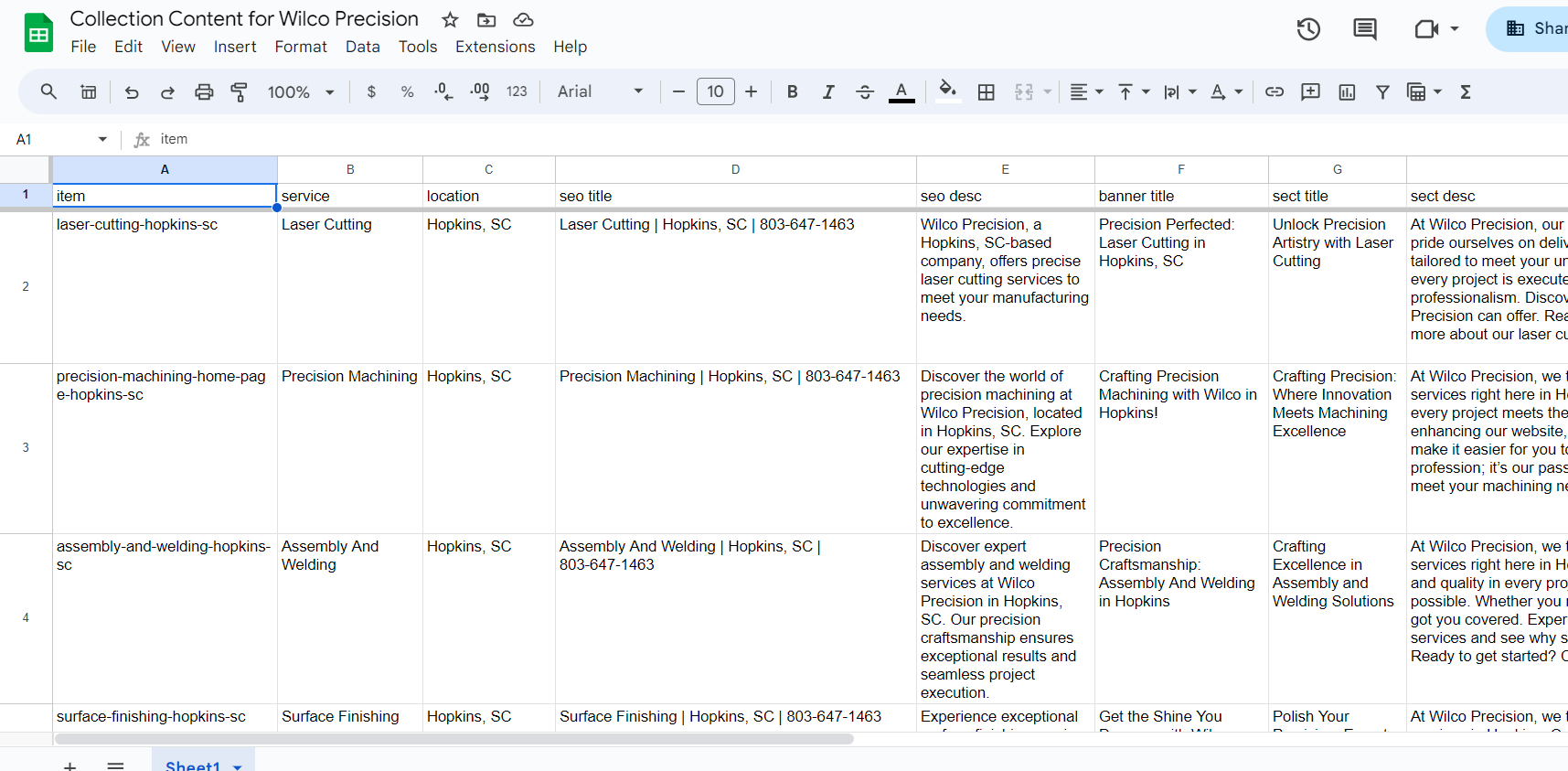Open the Extensions menu

pos(496,47)
